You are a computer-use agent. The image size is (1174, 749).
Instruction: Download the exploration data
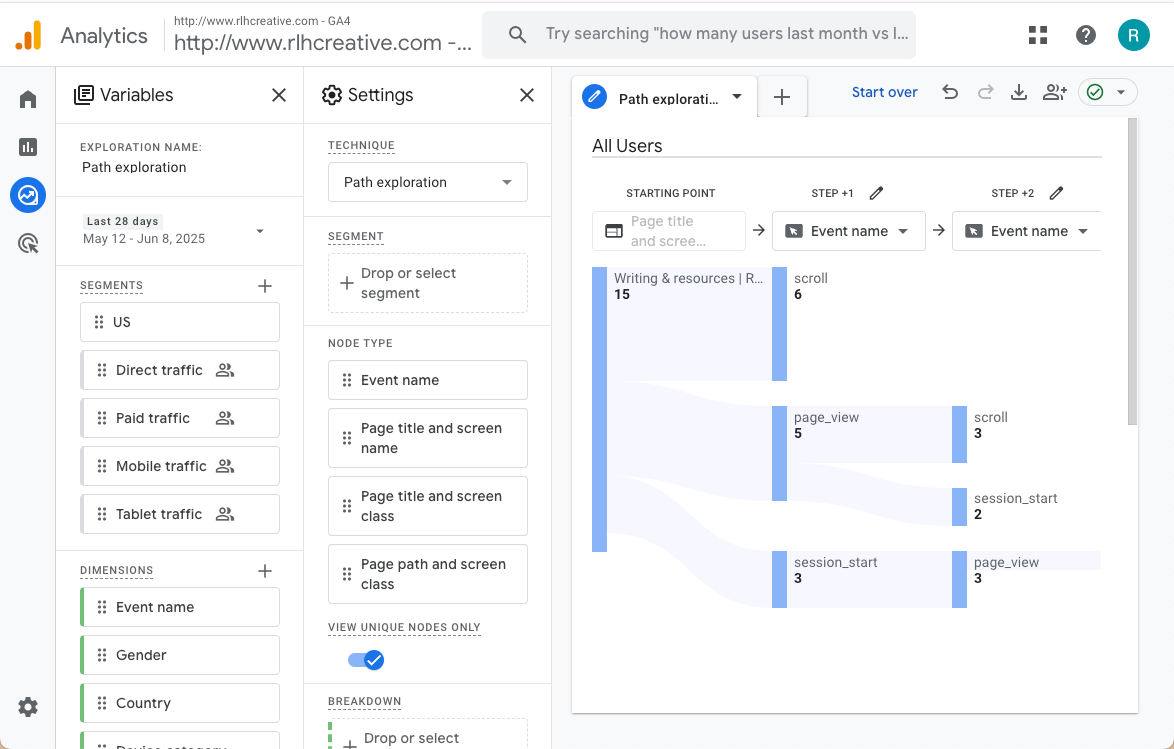click(1019, 92)
